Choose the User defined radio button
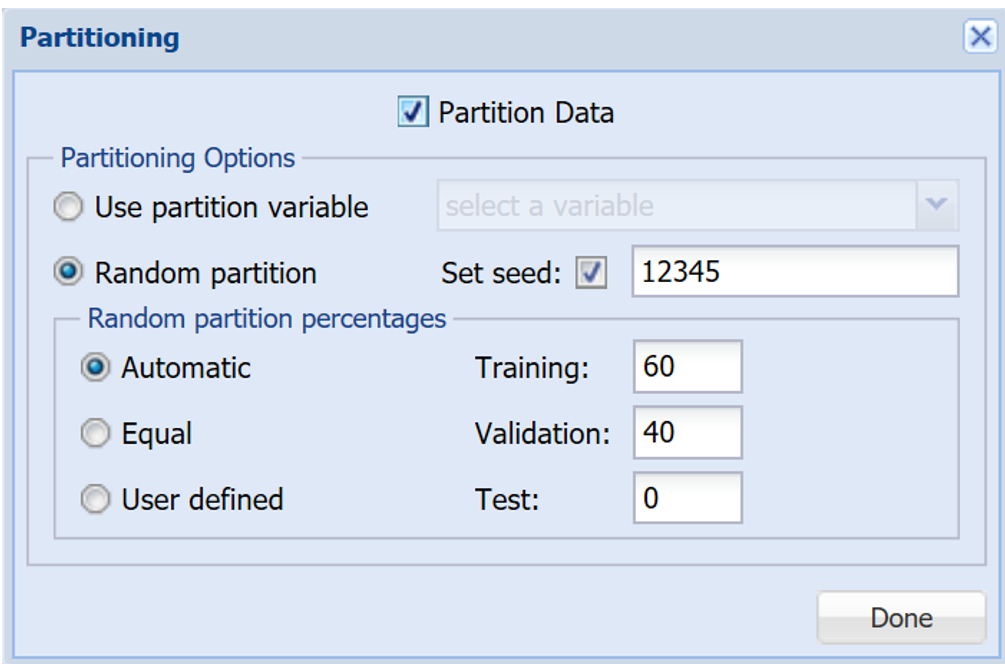 pos(96,499)
